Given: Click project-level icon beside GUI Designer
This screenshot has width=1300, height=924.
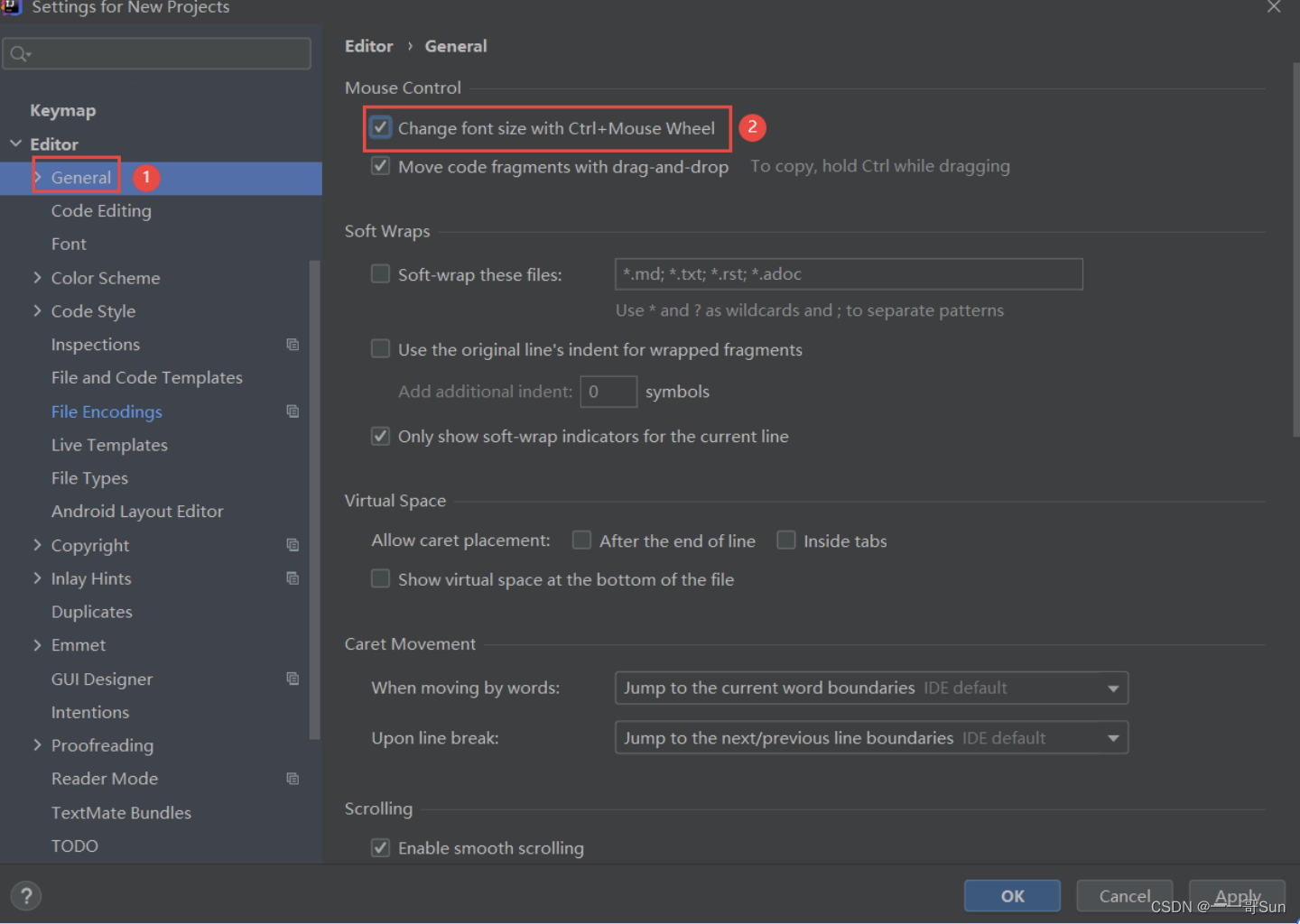Looking at the screenshot, I should click(x=292, y=678).
